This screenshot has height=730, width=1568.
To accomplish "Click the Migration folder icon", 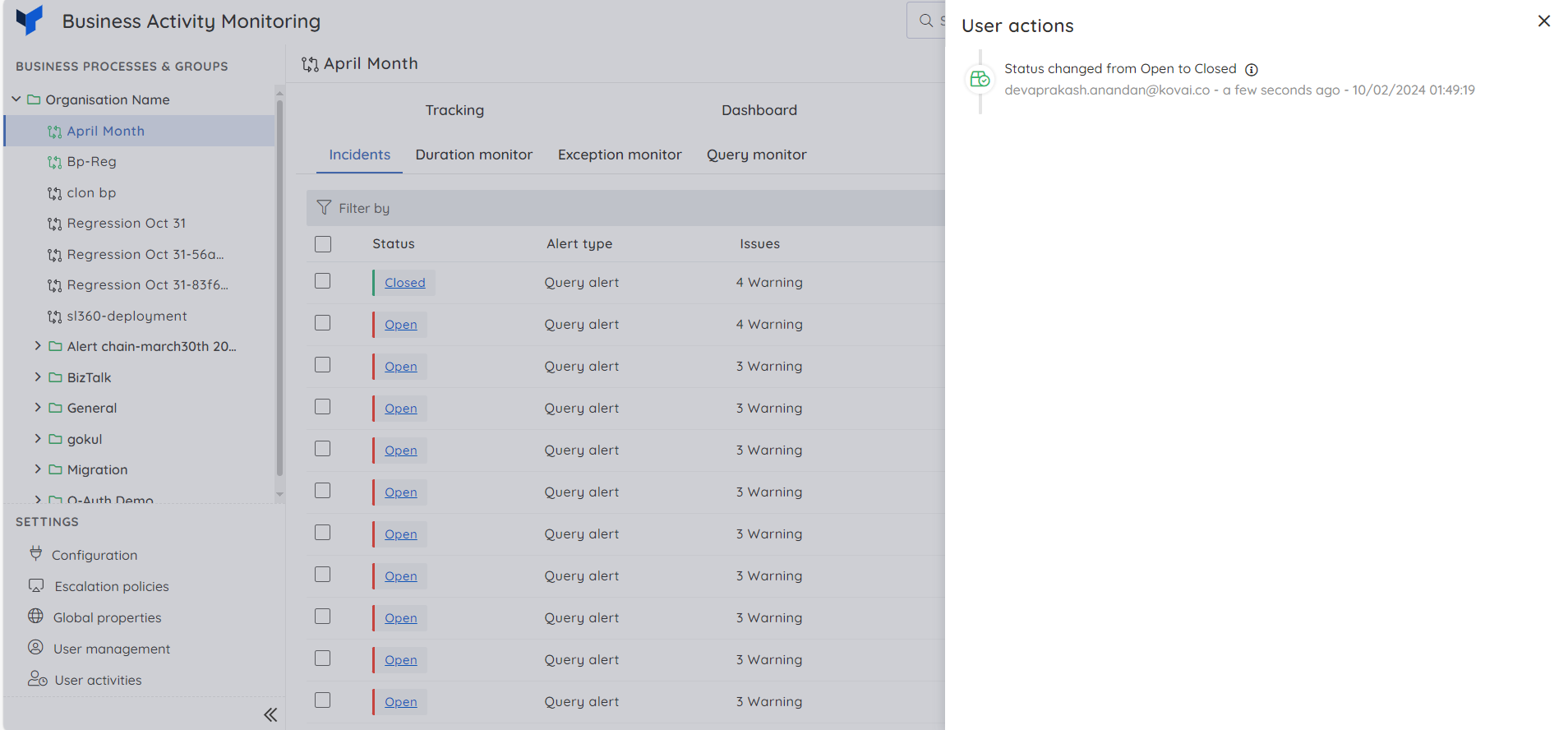I will pyautogui.click(x=55, y=469).
